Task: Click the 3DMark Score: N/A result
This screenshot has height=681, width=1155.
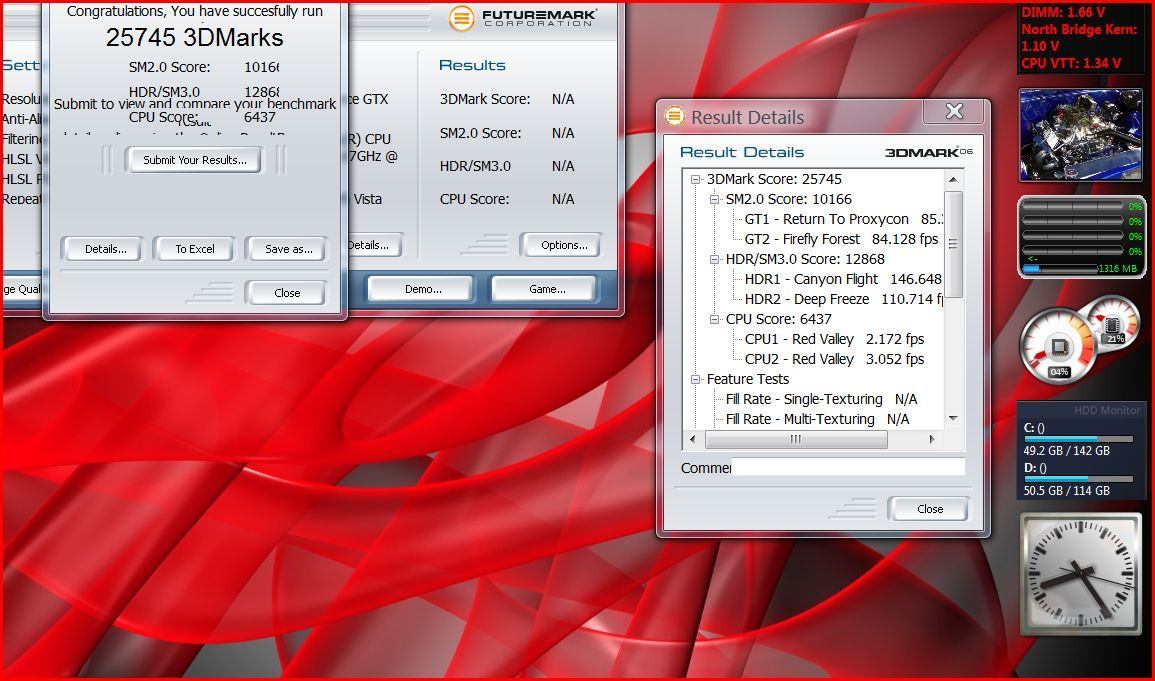Action: point(507,99)
